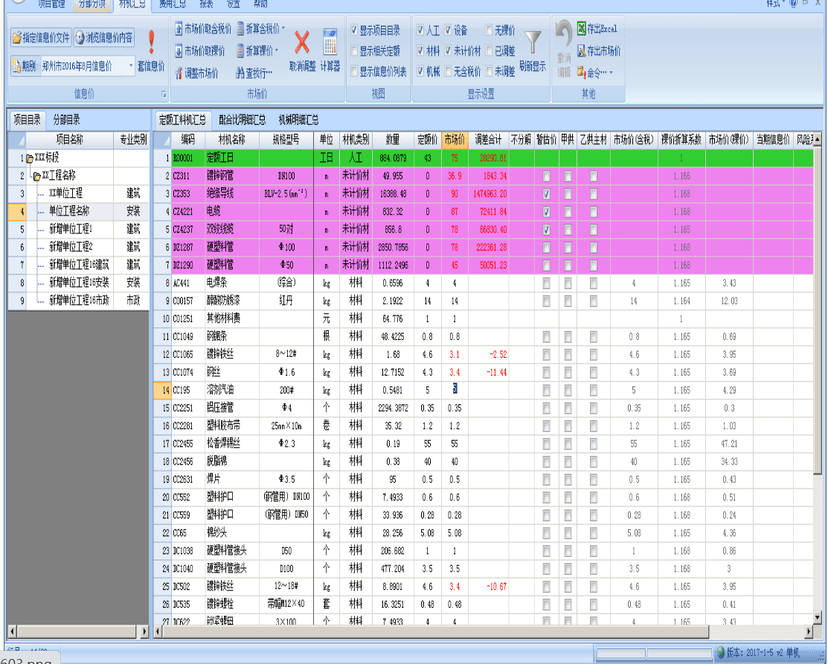Uncheck the 显示项目目录 checkbox
Image resolution: width=828 pixels, height=664 pixels.
tap(354, 30)
